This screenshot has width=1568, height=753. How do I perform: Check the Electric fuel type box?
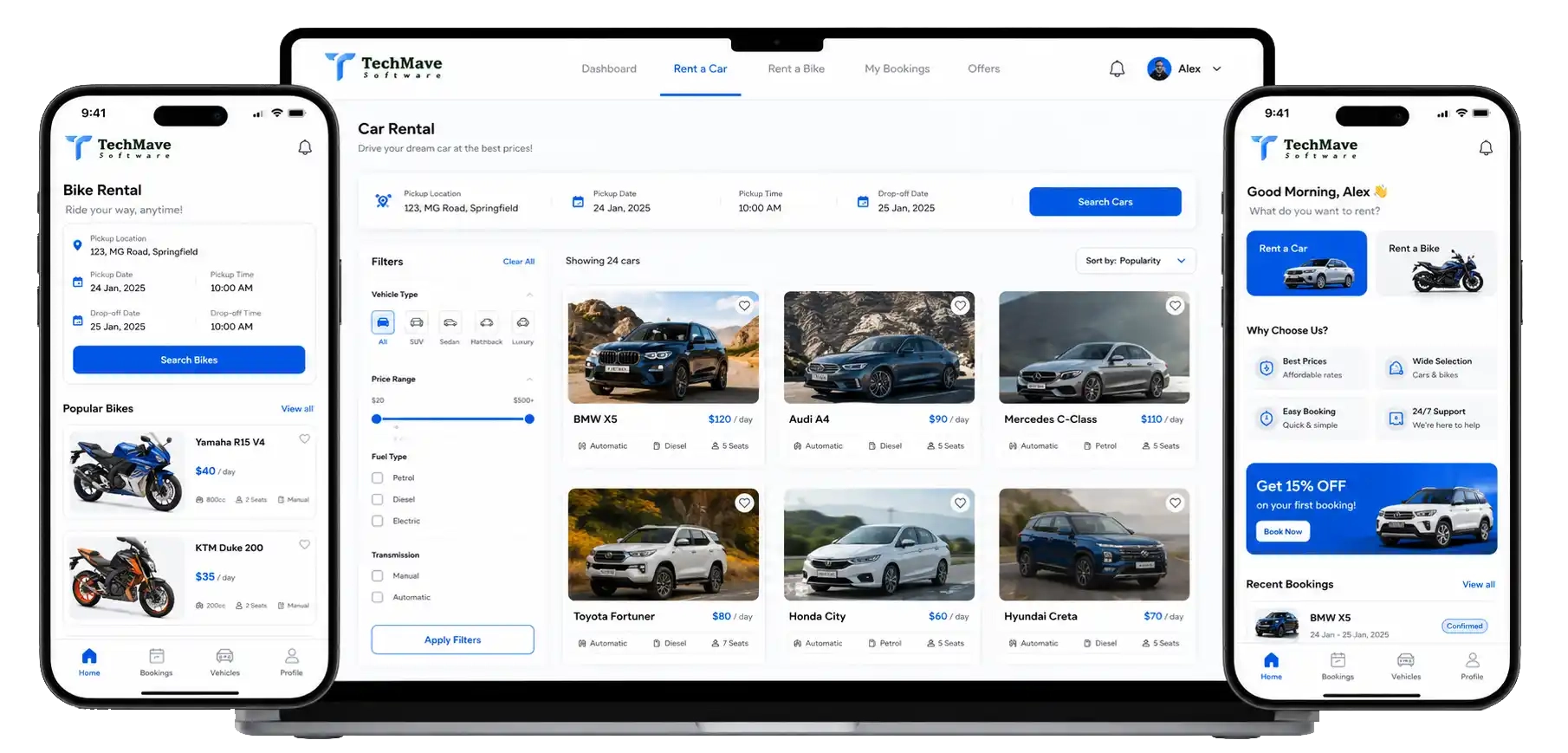point(378,521)
